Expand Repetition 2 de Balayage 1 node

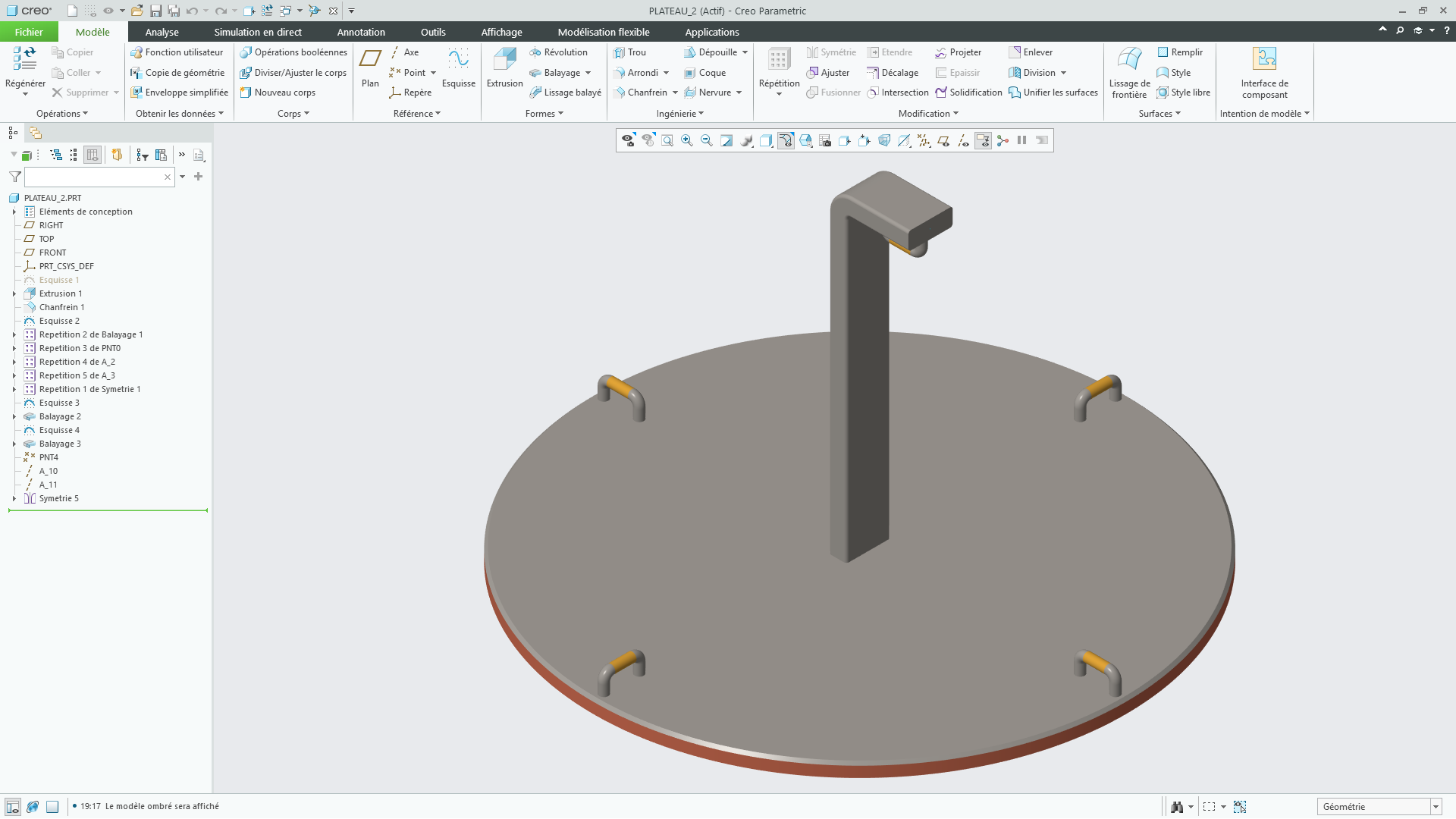pos(14,334)
